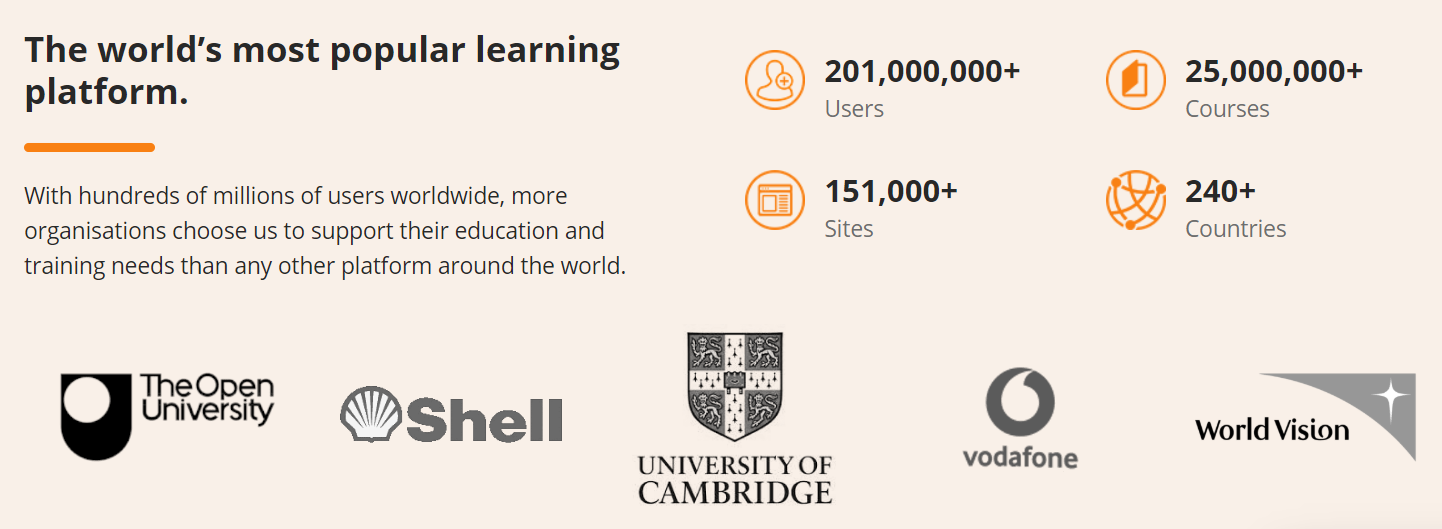Viewport: 1442px width, 529px height.
Task: Click the orange Courses book icon
Action: coord(1136,80)
